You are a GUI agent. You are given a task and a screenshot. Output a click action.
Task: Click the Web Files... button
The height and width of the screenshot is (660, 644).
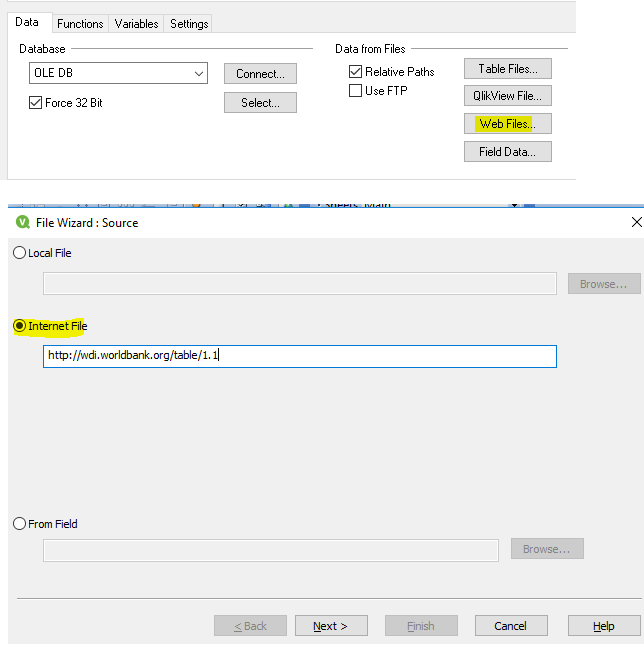(507, 124)
